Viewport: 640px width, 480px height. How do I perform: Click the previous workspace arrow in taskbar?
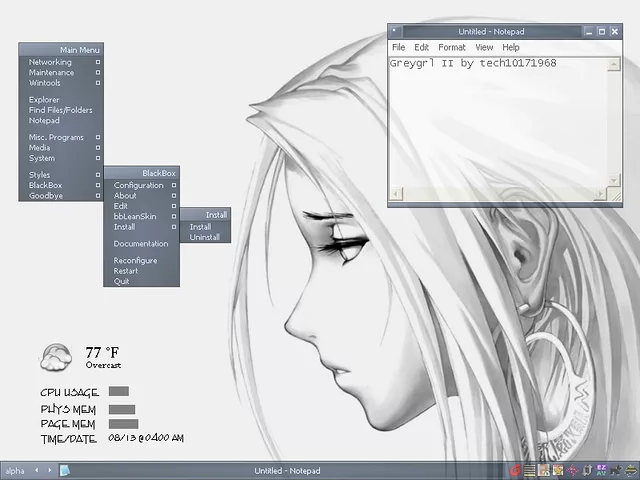click(x=37, y=470)
